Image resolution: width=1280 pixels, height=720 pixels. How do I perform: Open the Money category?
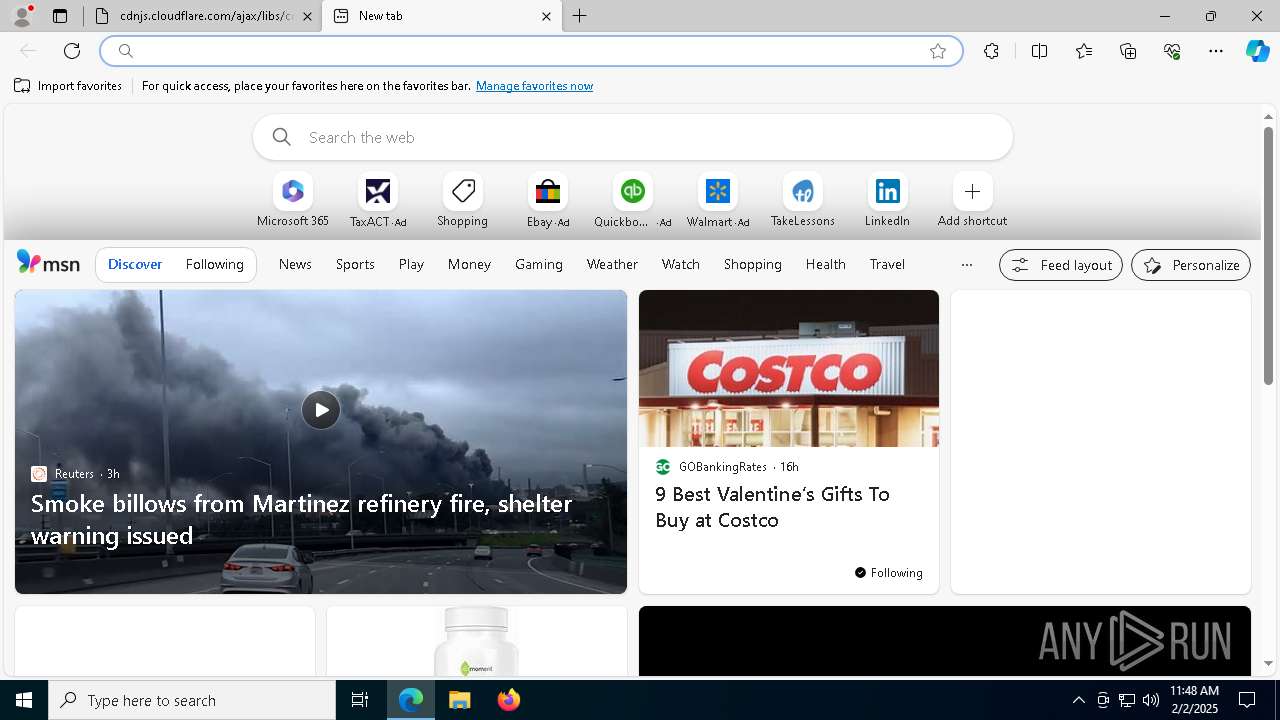(469, 264)
